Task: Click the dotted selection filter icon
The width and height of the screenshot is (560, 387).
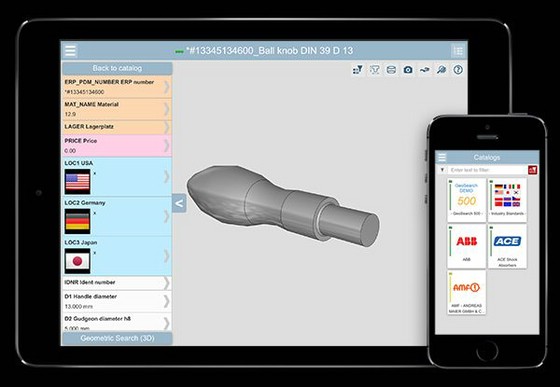Action: [x=374, y=70]
